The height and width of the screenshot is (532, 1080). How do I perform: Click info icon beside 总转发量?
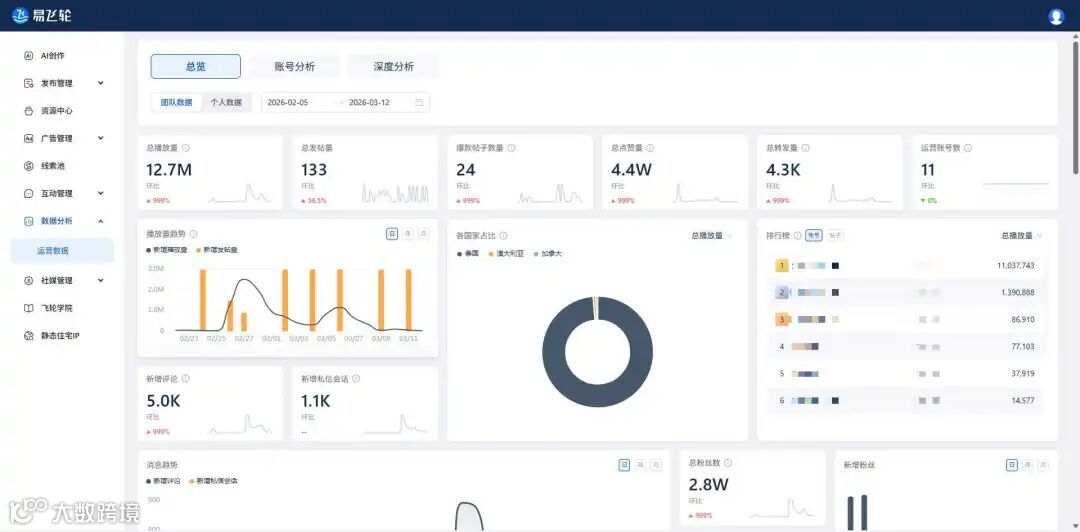click(x=805, y=147)
